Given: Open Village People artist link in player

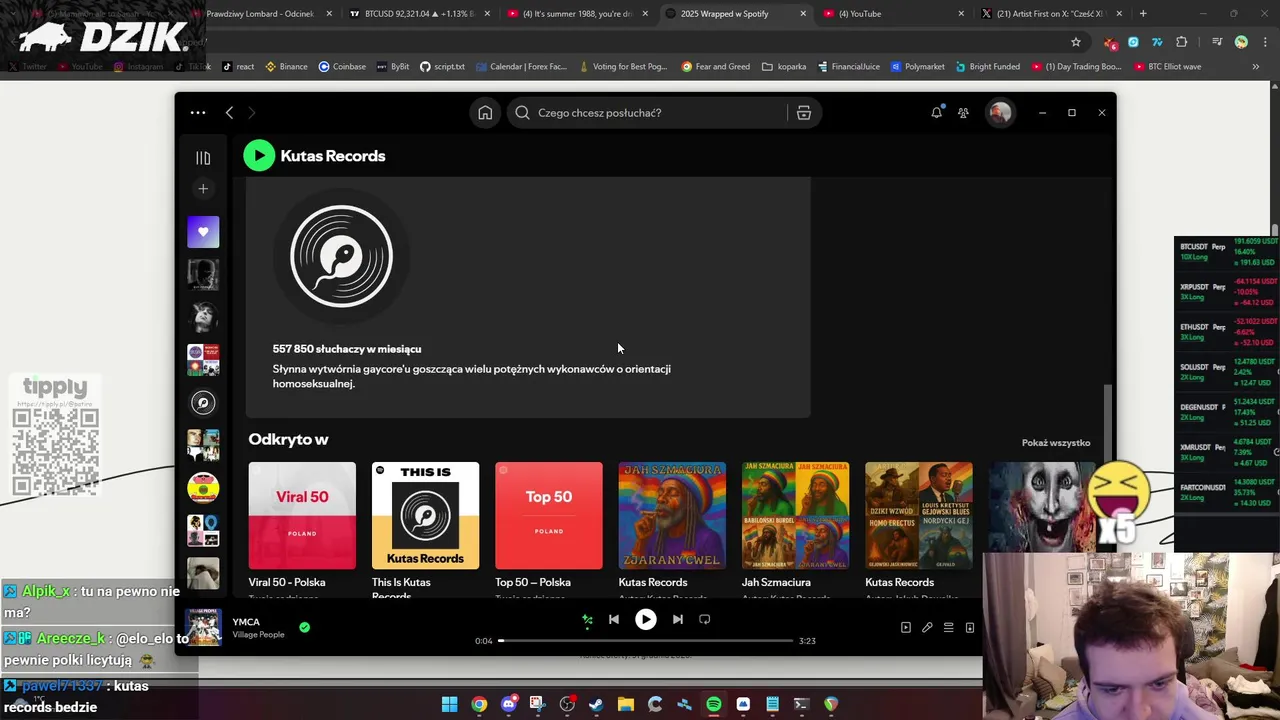Looking at the screenshot, I should (258, 635).
